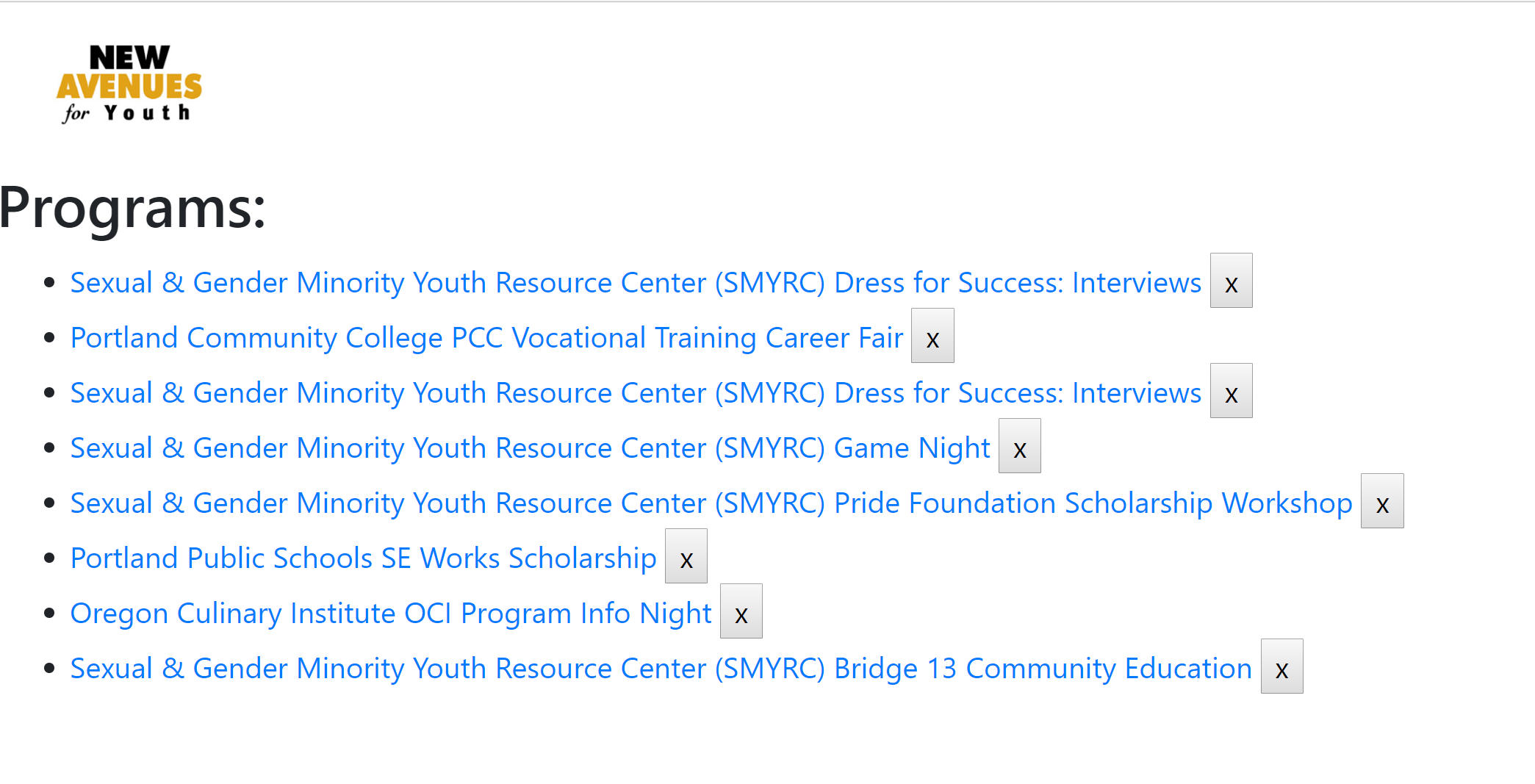Delete the PCC Vocational Training Career Fair program
Image resolution: width=1535 pixels, height=784 pixels.
(x=932, y=337)
